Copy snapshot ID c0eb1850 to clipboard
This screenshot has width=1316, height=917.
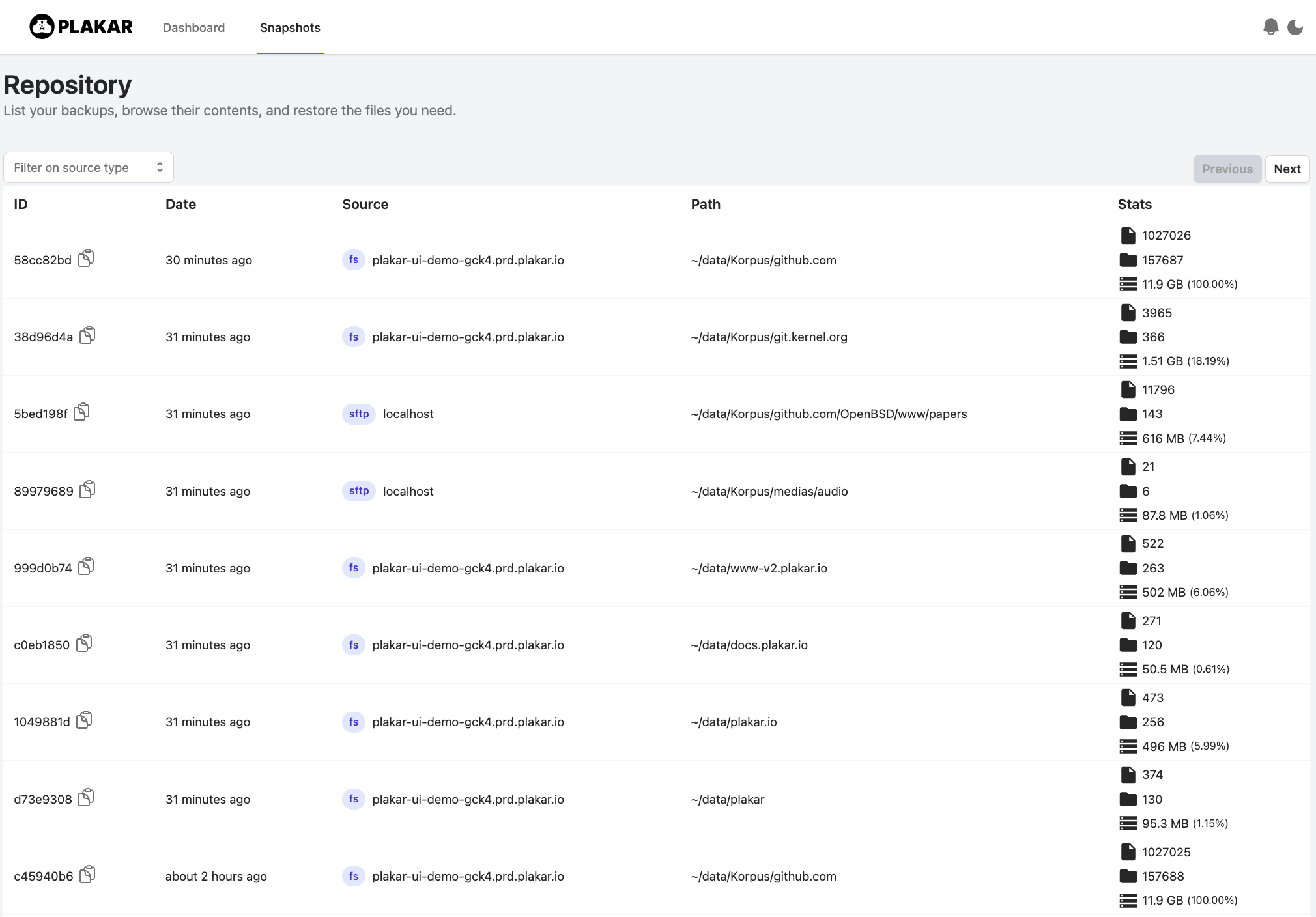(84, 643)
